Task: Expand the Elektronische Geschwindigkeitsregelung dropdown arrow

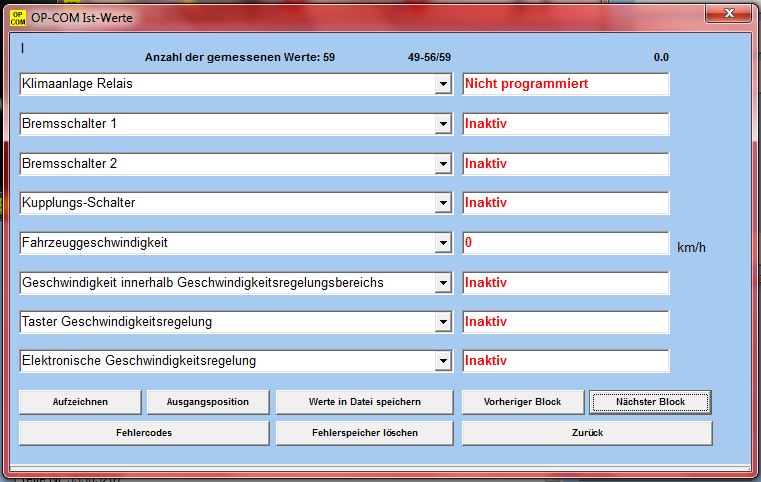Action: 443,361
